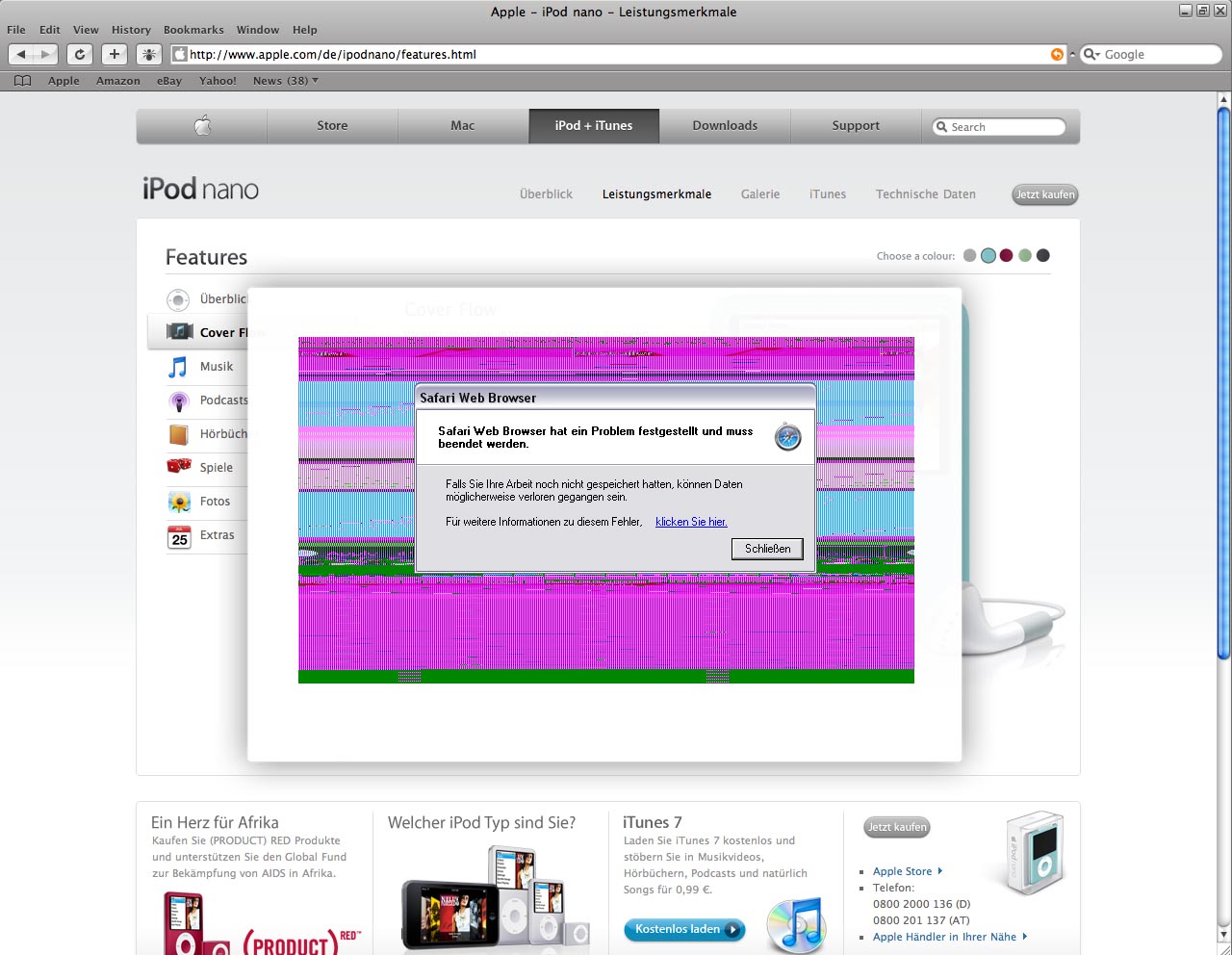Open the History menu

click(131, 30)
